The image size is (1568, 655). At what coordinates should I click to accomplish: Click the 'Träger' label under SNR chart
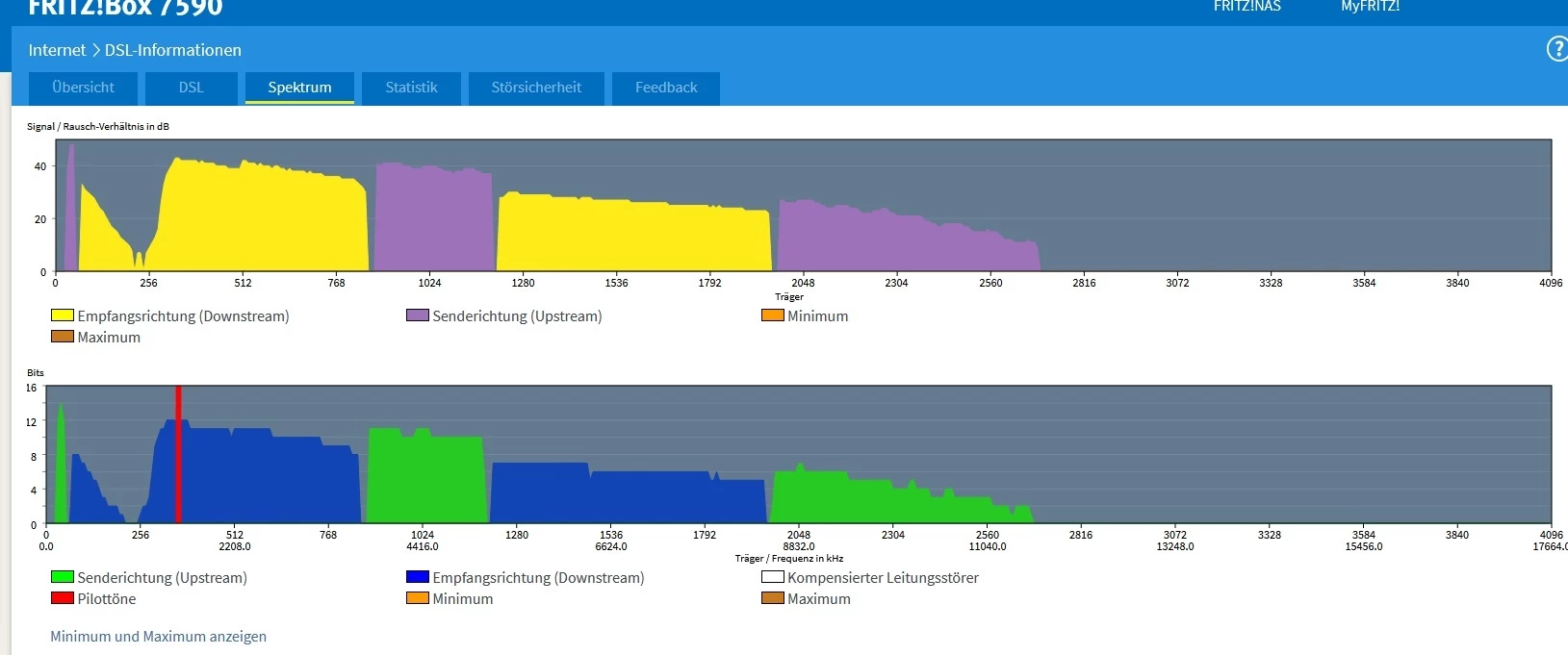click(789, 296)
